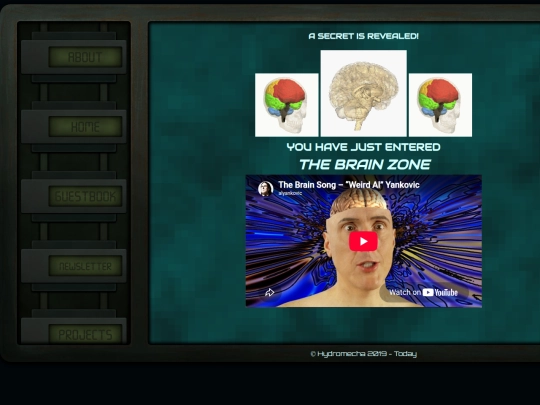Play the Brain Song YouTube video
540x405 pixels.
[x=363, y=241]
